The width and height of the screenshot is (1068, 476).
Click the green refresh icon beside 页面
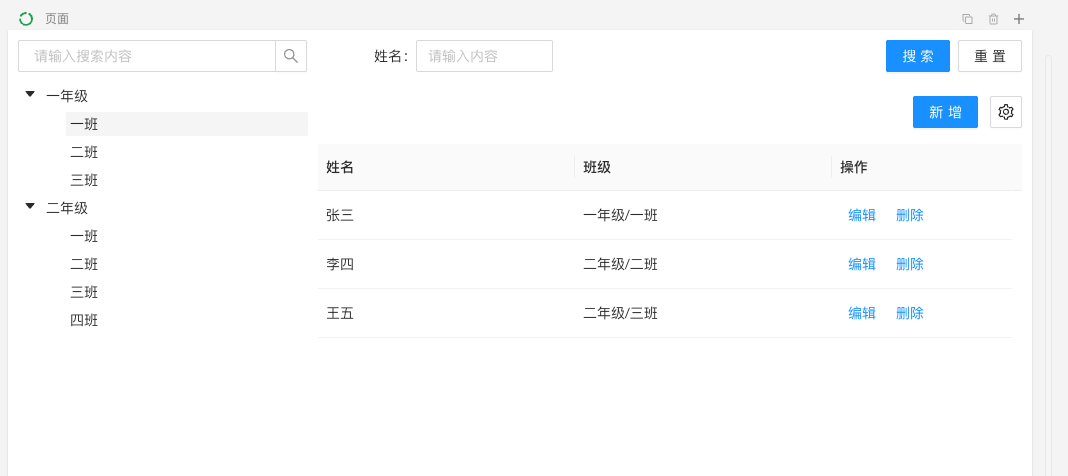point(26,18)
